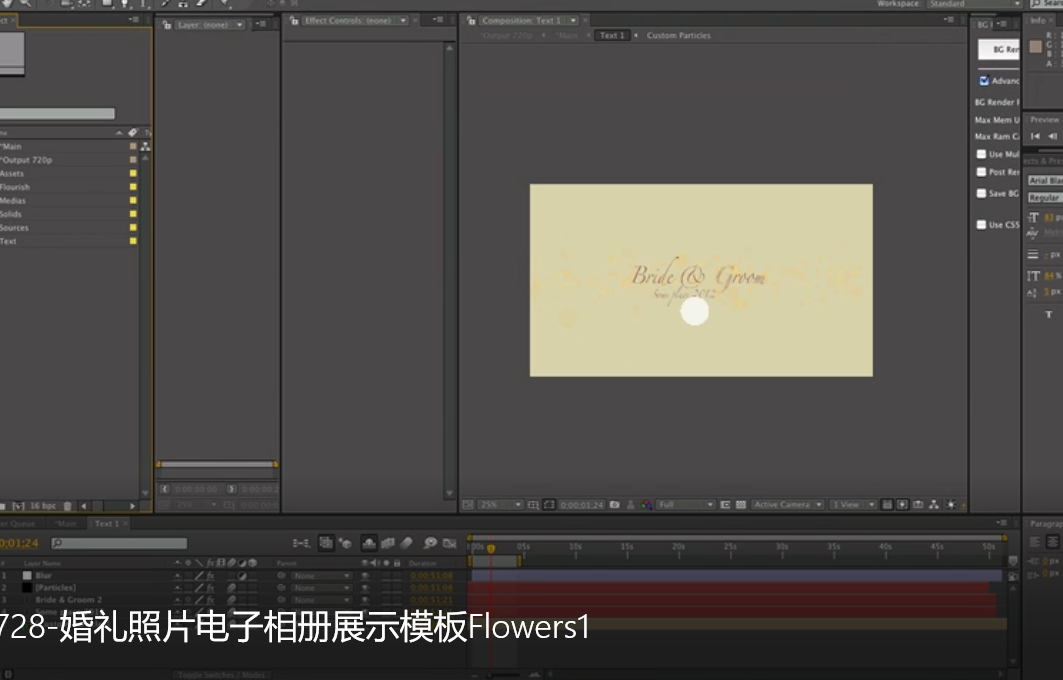1063x680 pixels.
Task: Open Effect Controls panel menu
Action: 438,20
